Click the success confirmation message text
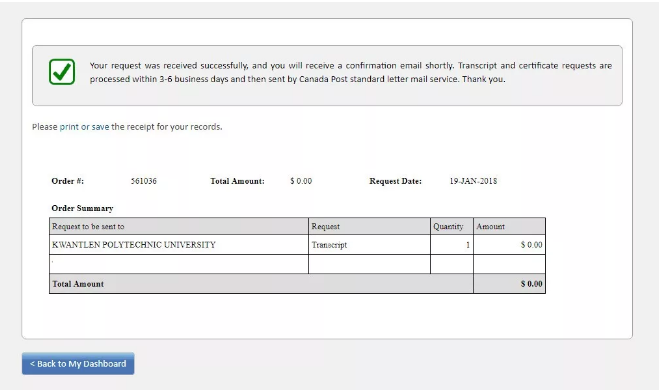The width and height of the screenshot is (659, 390). 351,72
